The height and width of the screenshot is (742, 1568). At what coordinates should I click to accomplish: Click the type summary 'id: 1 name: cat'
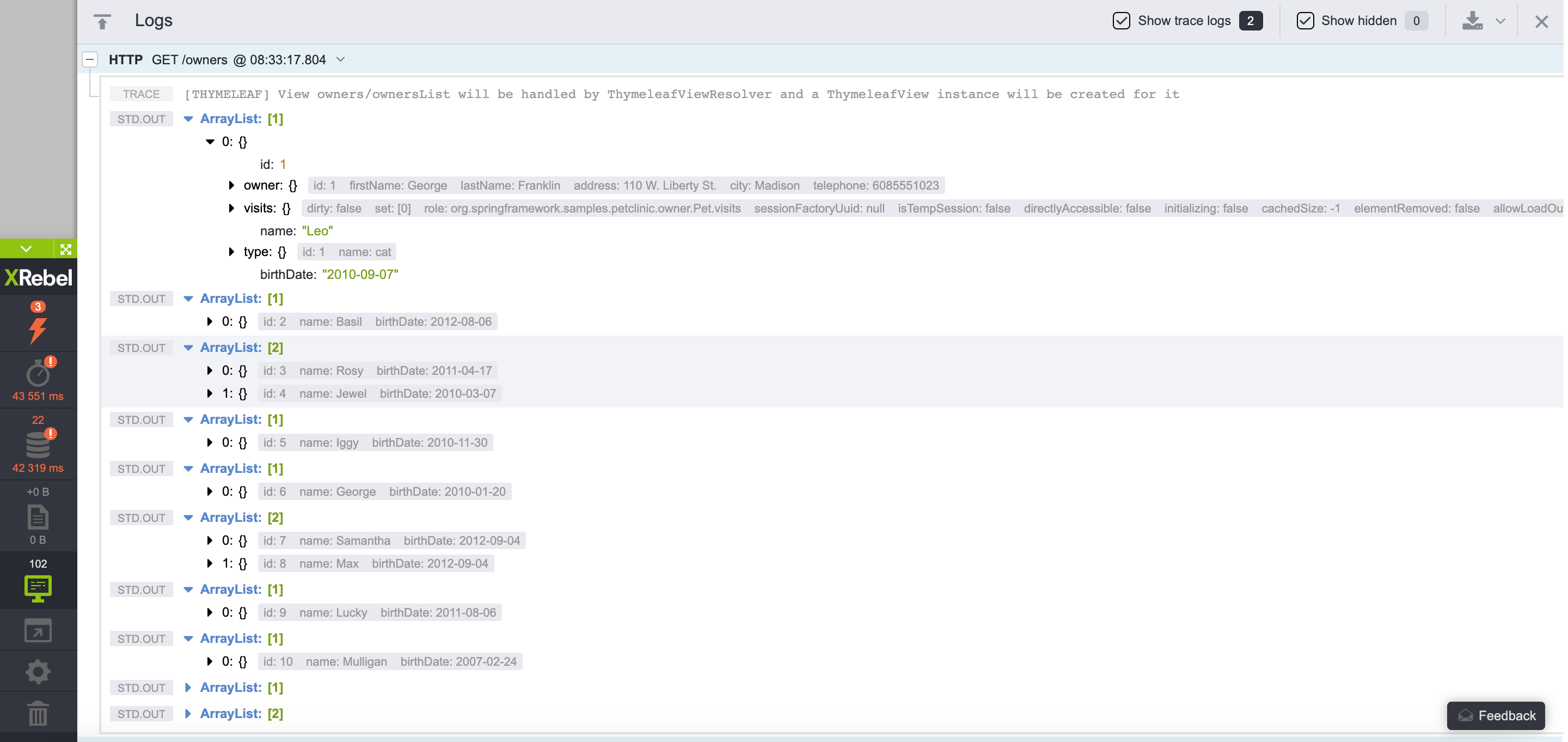(x=347, y=252)
